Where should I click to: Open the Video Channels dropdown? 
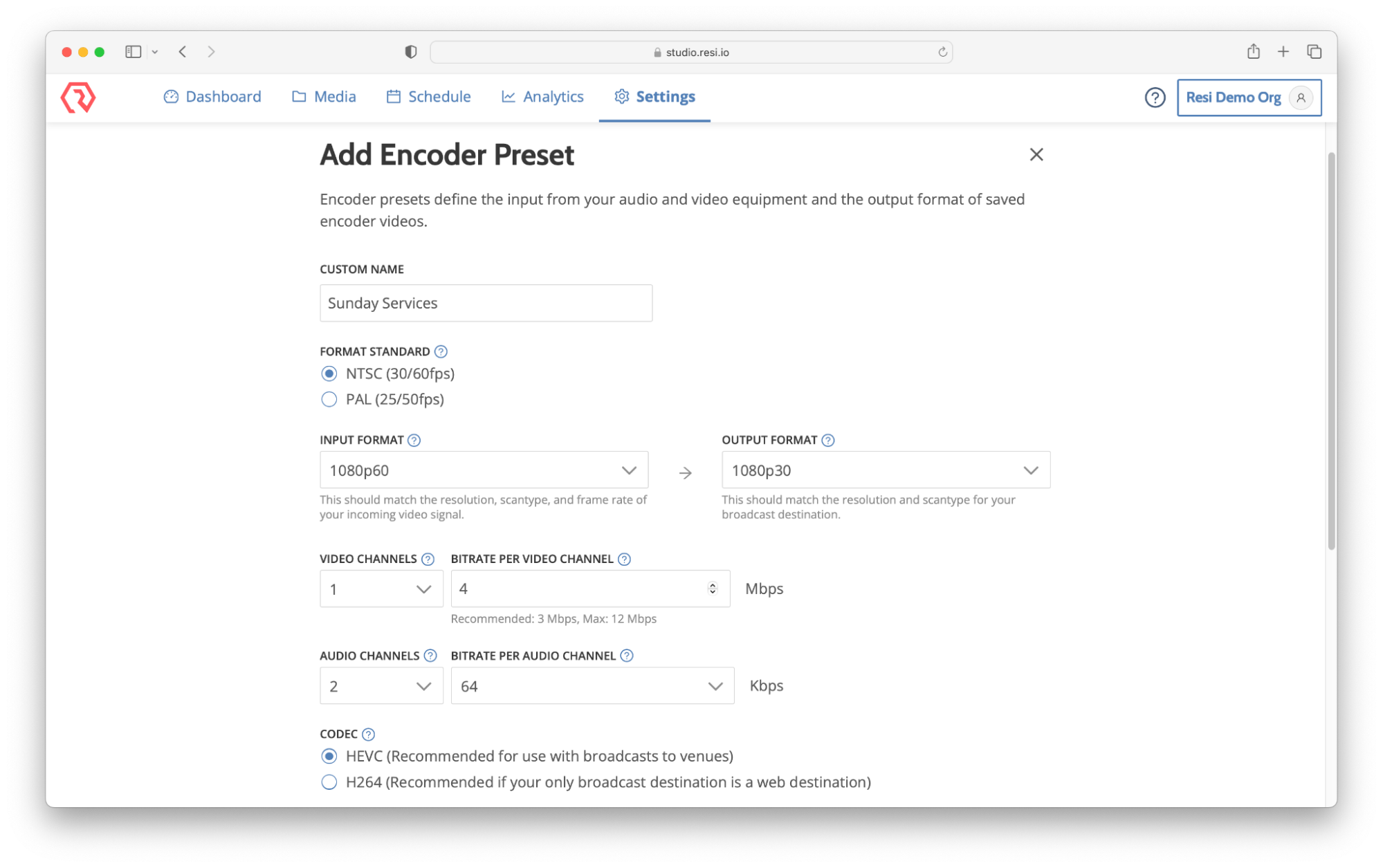[x=381, y=589]
